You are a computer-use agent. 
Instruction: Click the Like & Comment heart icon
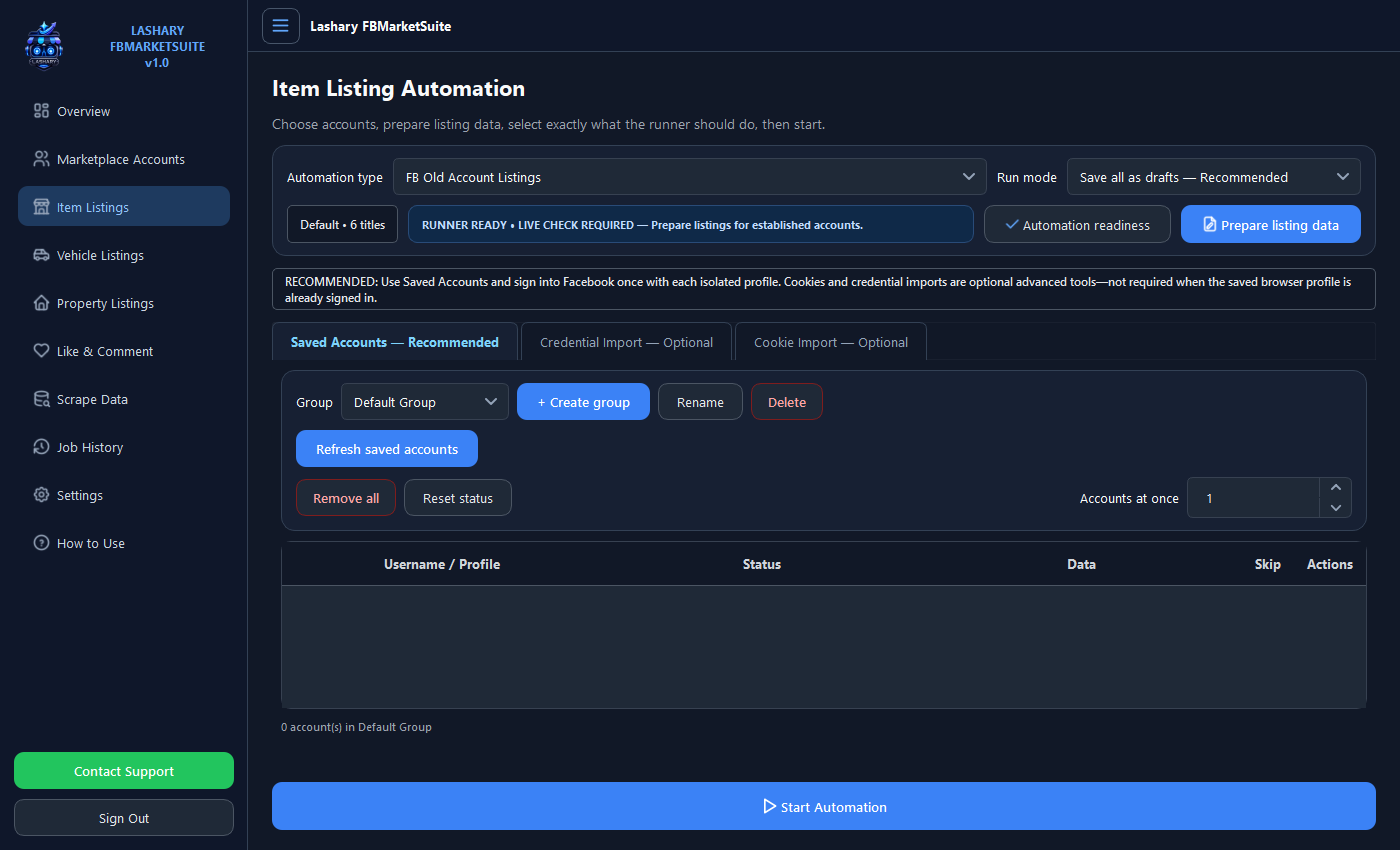click(41, 351)
